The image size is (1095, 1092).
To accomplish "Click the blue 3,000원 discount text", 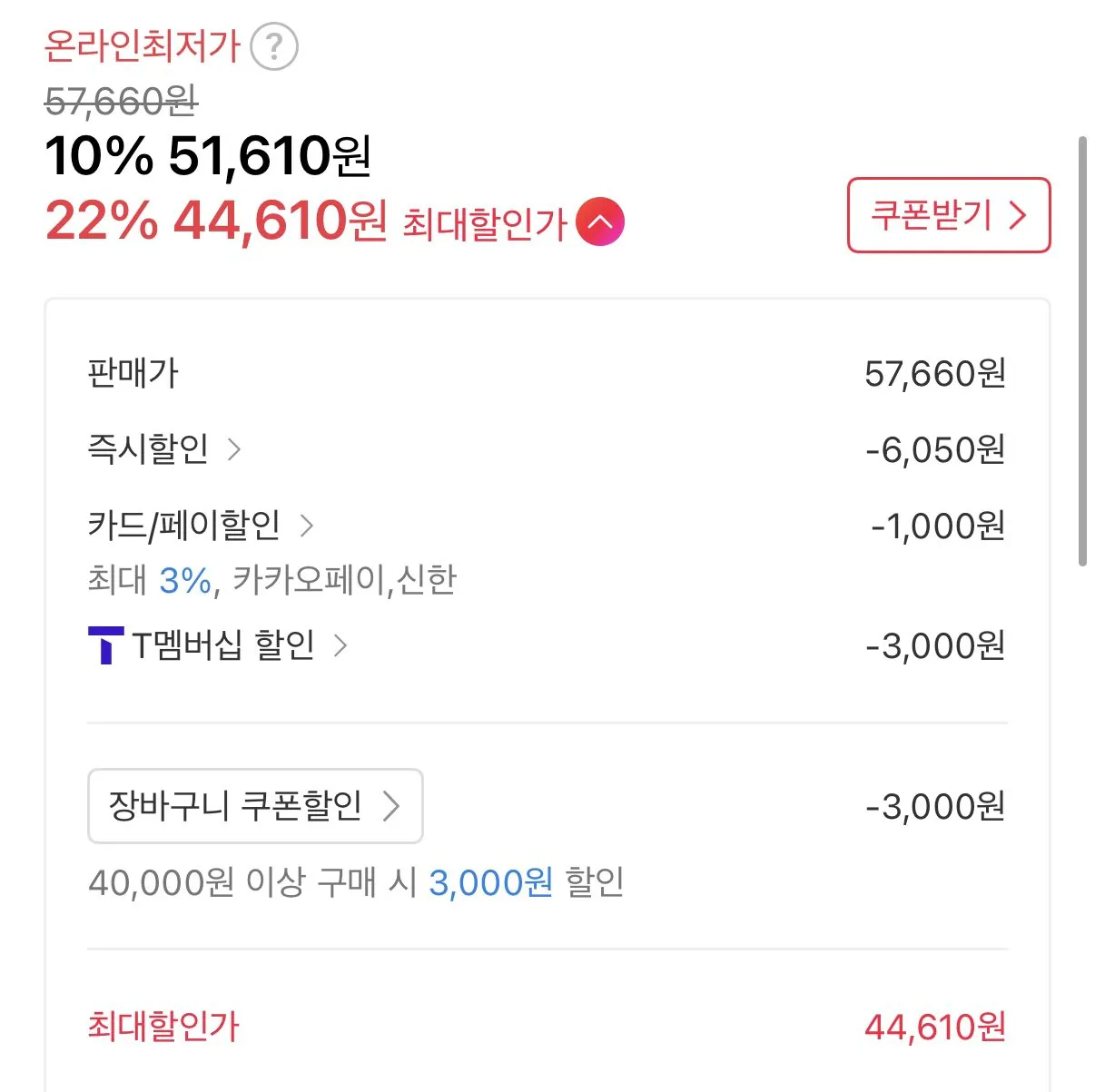I will 490,881.
